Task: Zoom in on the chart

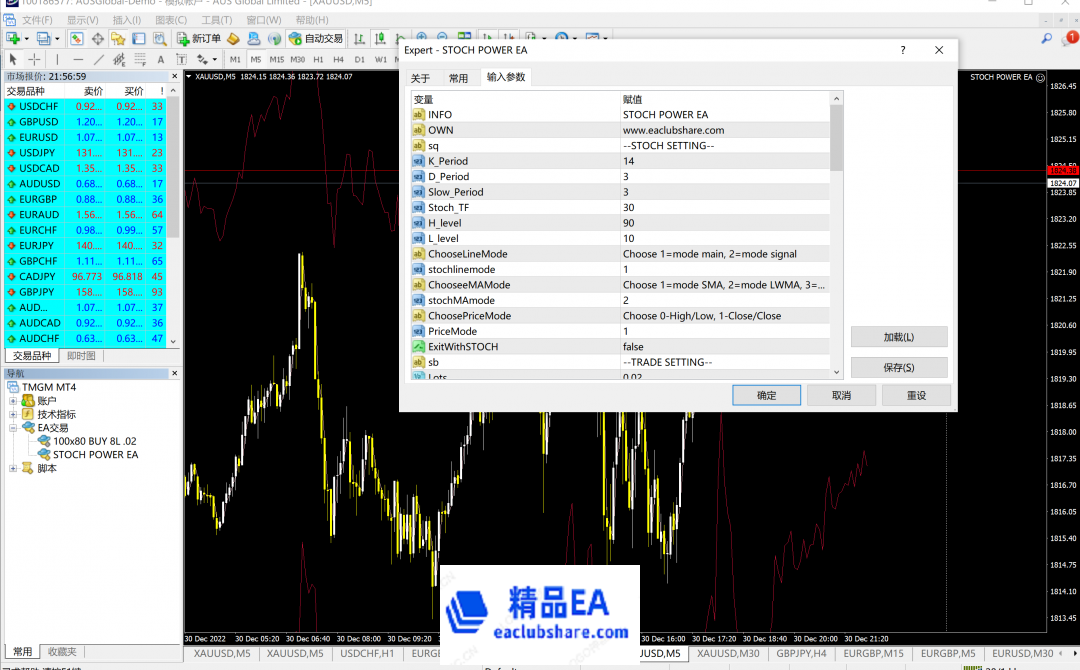Action: coord(420,37)
